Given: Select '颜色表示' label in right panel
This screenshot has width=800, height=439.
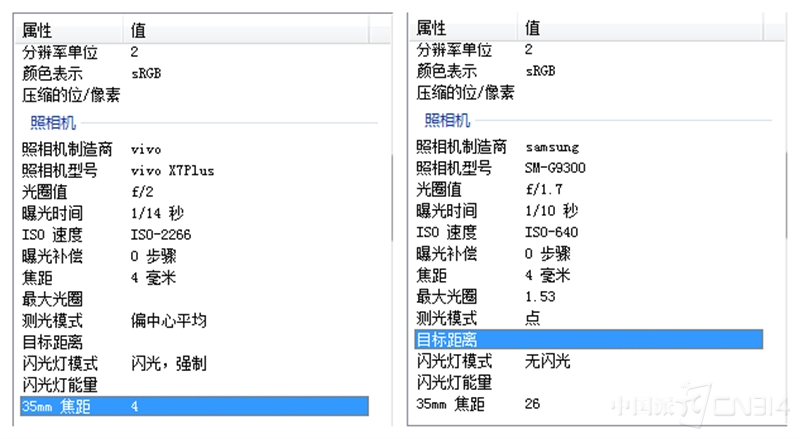Looking at the screenshot, I should pyautogui.click(x=446, y=71).
